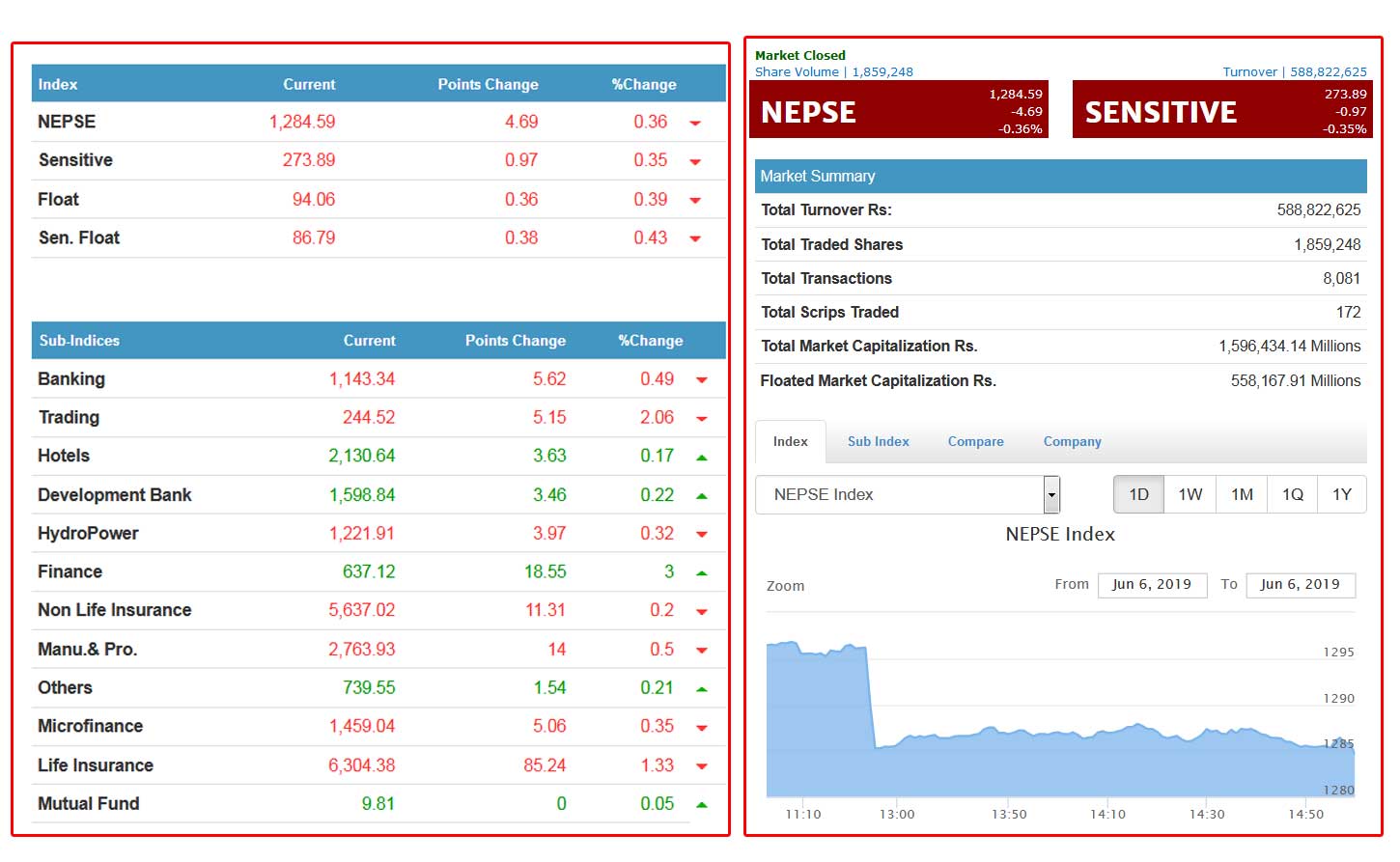The width and height of the screenshot is (1400, 862).
Task: Click the Share Volume 1,859,248 text
Action: [833, 71]
